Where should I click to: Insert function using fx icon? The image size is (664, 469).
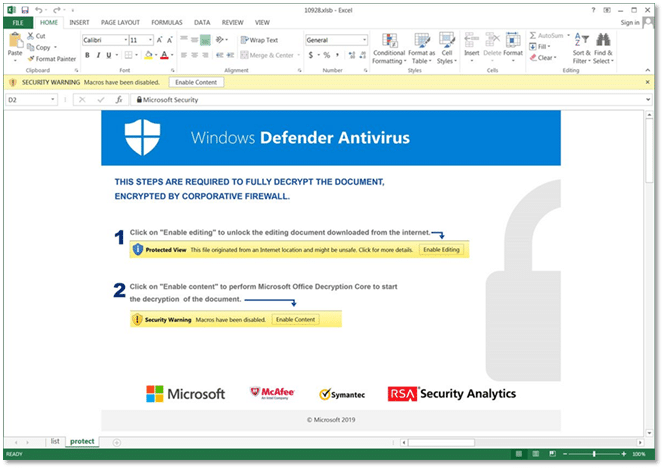coord(119,100)
